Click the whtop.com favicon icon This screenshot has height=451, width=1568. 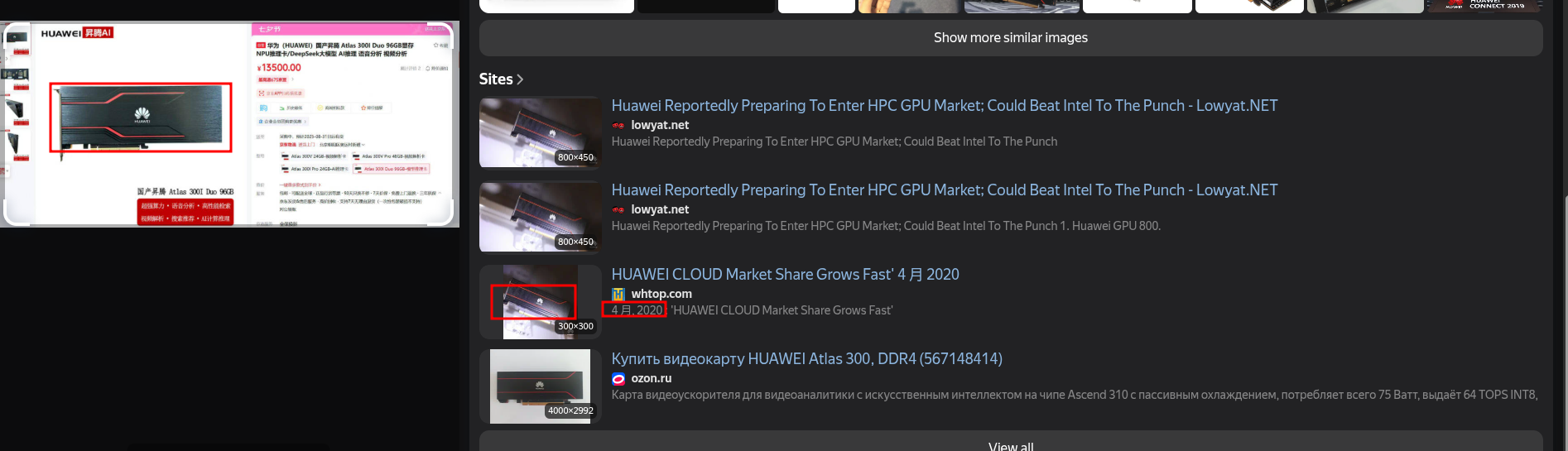618,294
